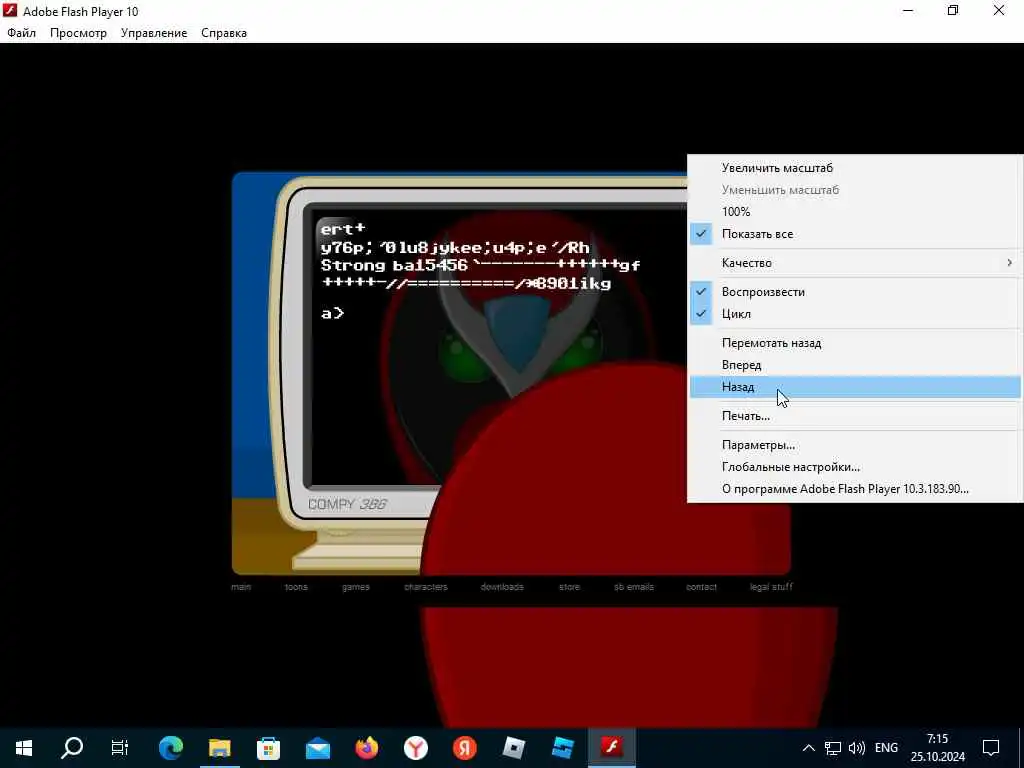This screenshot has width=1024, height=768.
Task: Click the volume speaker tray icon
Action: pyautogui.click(x=856, y=748)
